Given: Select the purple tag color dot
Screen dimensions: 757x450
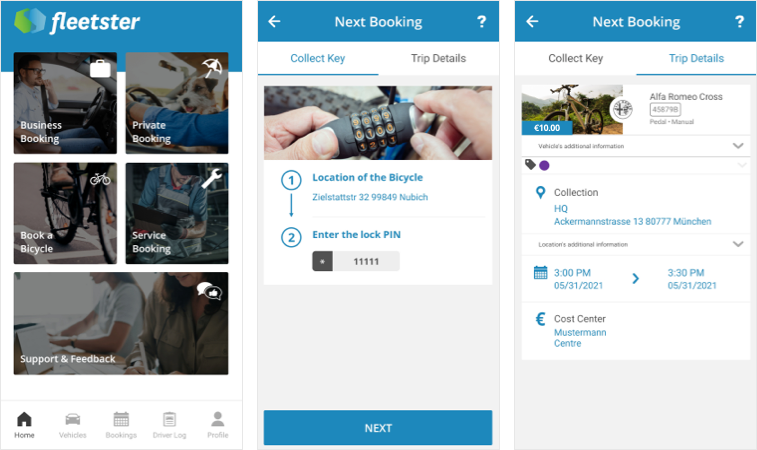Looking at the screenshot, I should coord(544,166).
